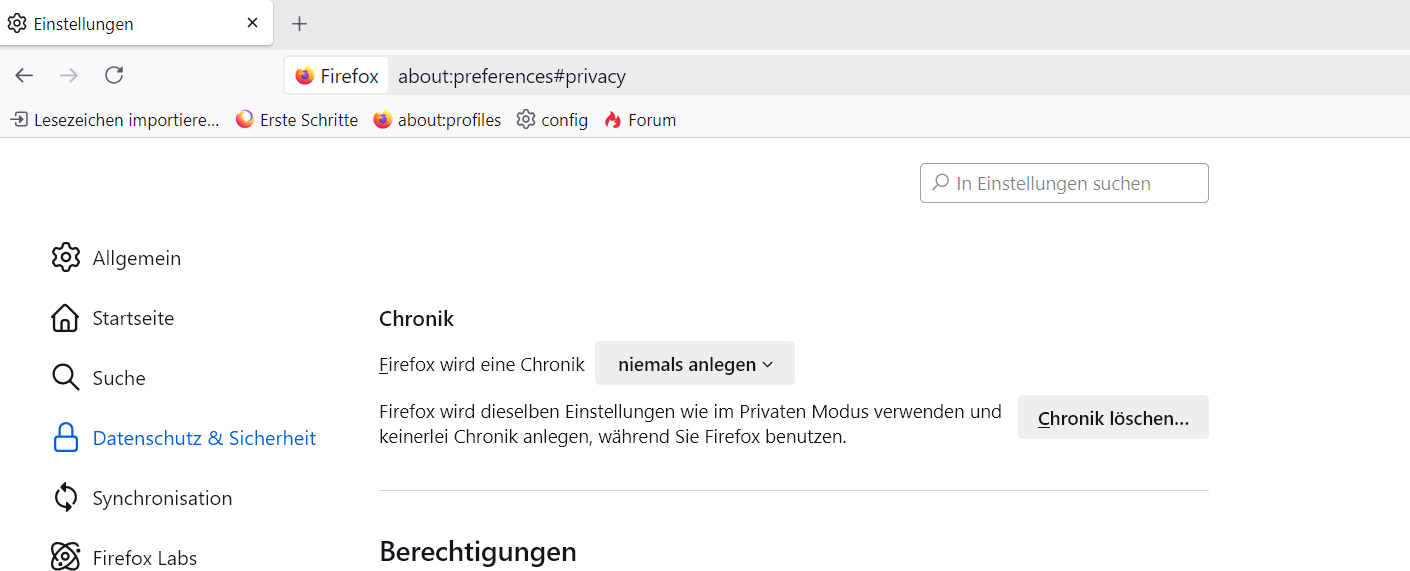The height and width of the screenshot is (571, 1410).
Task: Select the Suche magnifier icon in sidebar
Action: [x=65, y=378]
